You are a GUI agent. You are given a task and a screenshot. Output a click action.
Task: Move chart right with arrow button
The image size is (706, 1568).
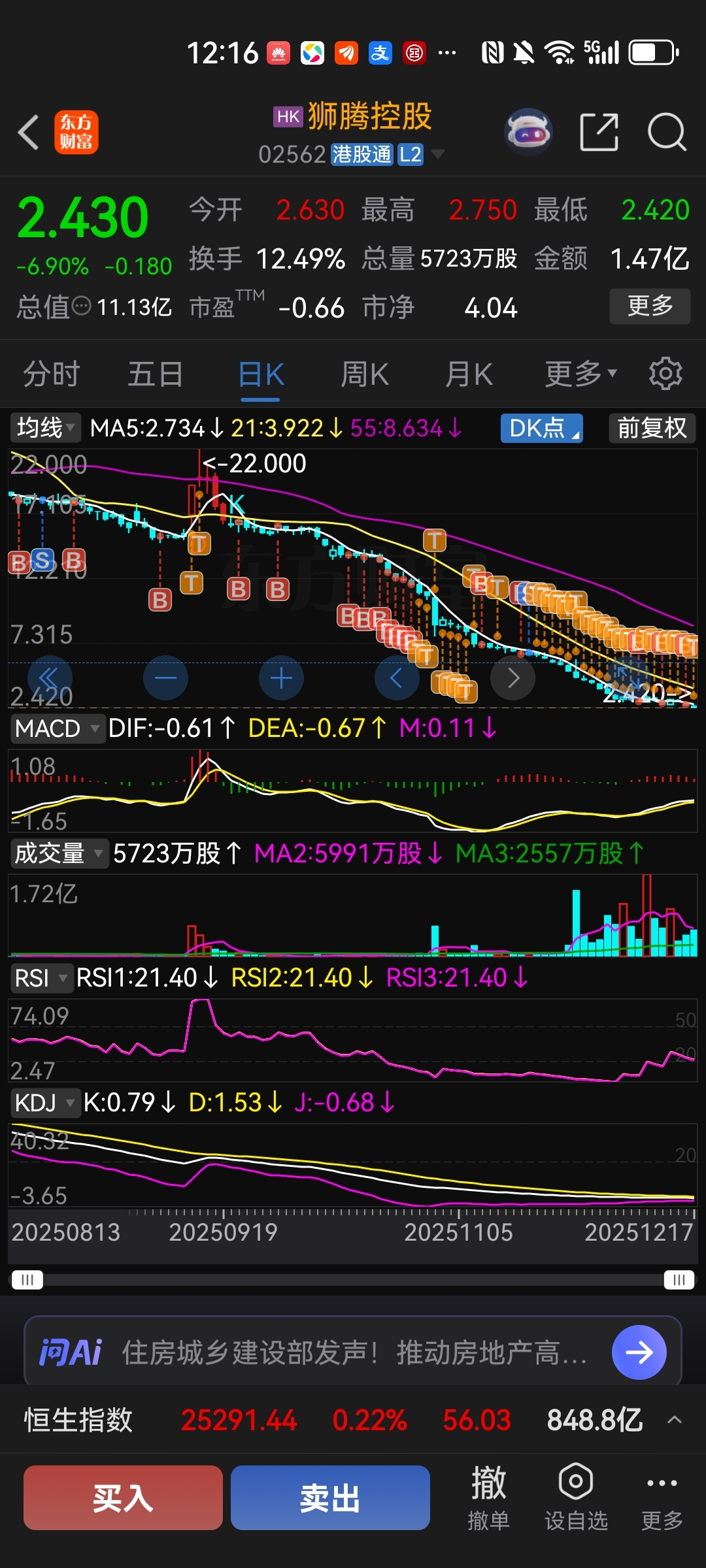click(x=513, y=678)
